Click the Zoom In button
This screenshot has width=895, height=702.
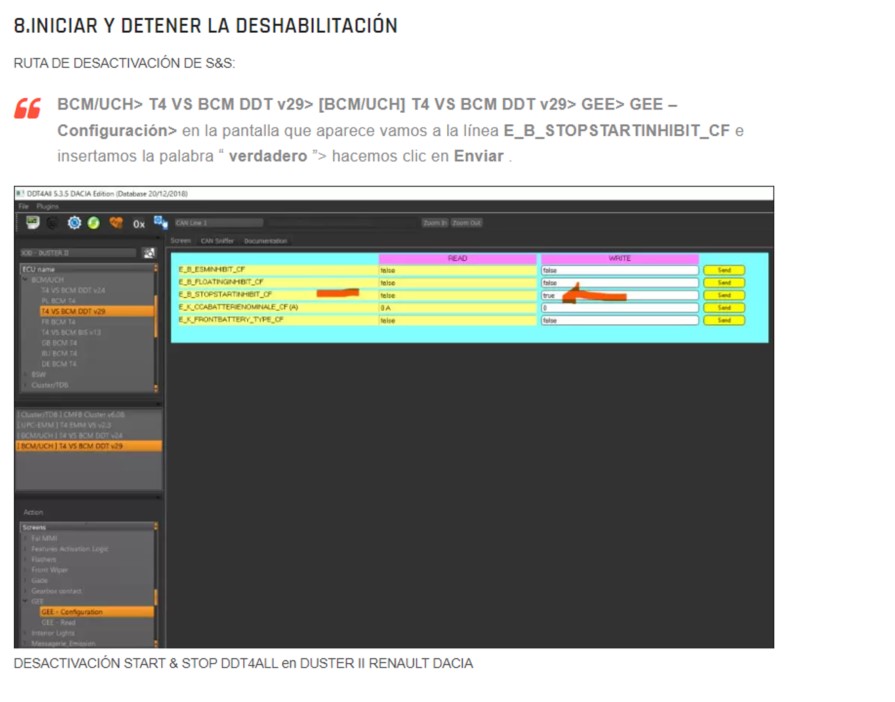435,223
